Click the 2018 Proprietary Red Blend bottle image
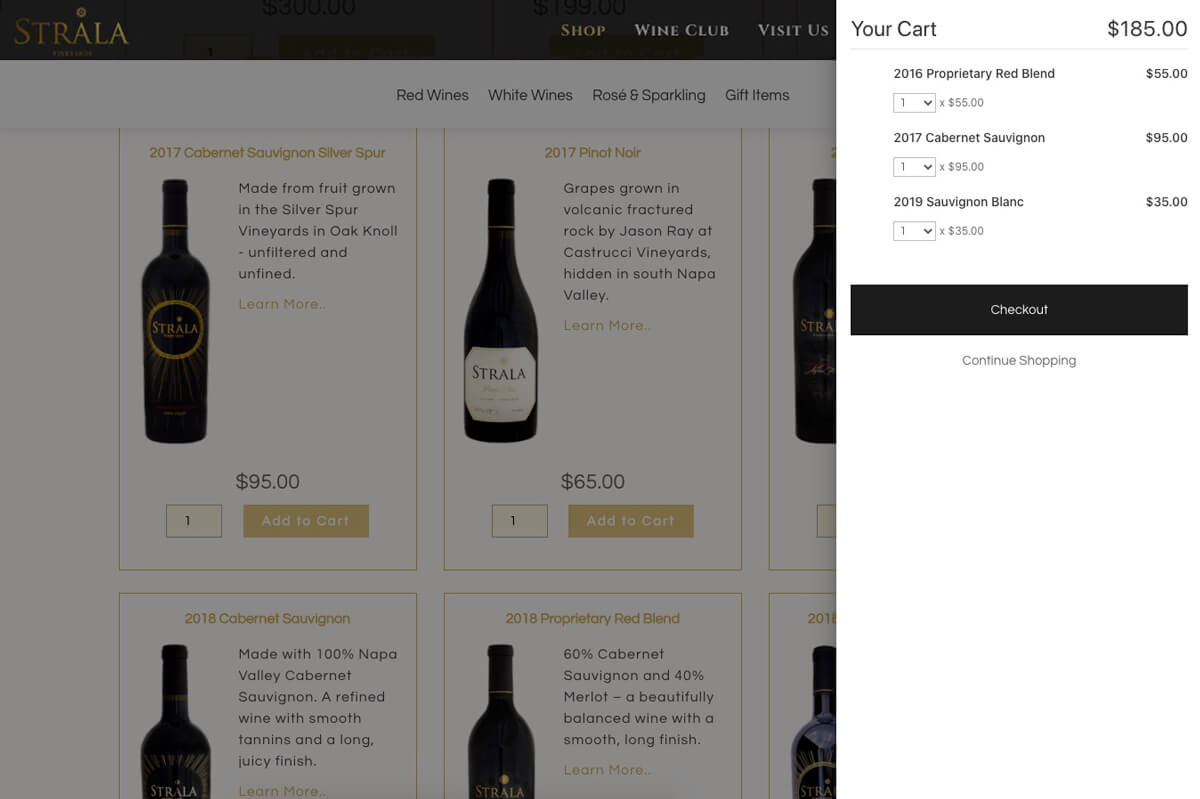The height and width of the screenshot is (799, 1200). (500, 720)
